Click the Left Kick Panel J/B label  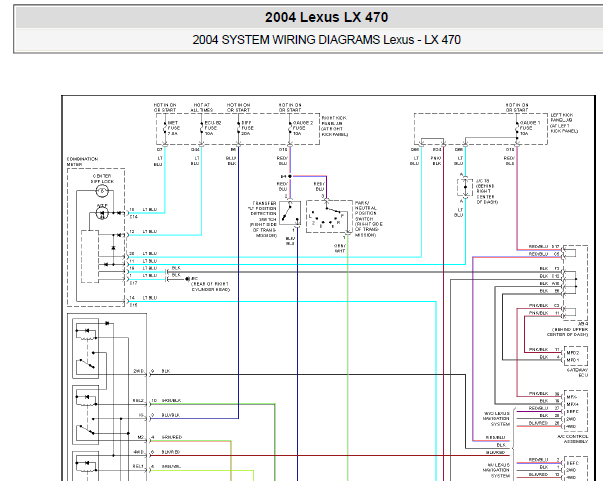pyautogui.click(x=564, y=123)
